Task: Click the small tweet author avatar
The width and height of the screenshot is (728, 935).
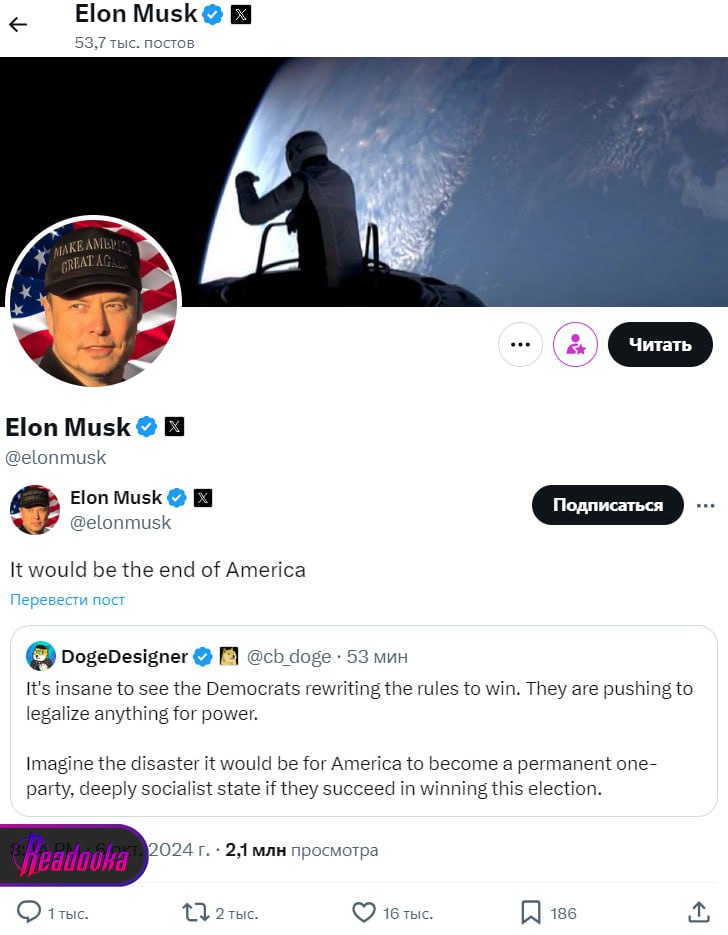Action: [35, 510]
